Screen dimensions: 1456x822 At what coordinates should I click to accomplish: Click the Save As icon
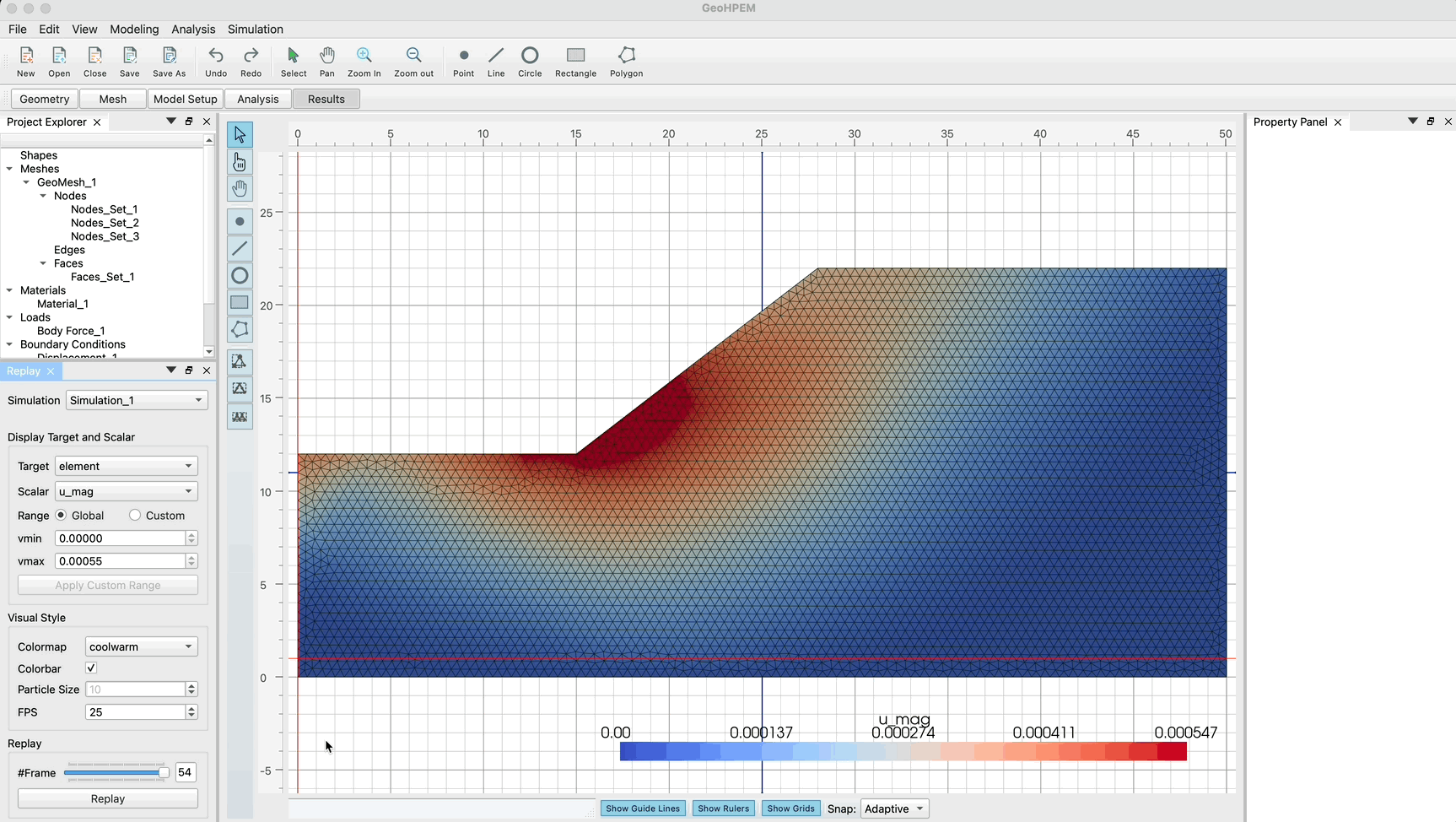coord(169,56)
